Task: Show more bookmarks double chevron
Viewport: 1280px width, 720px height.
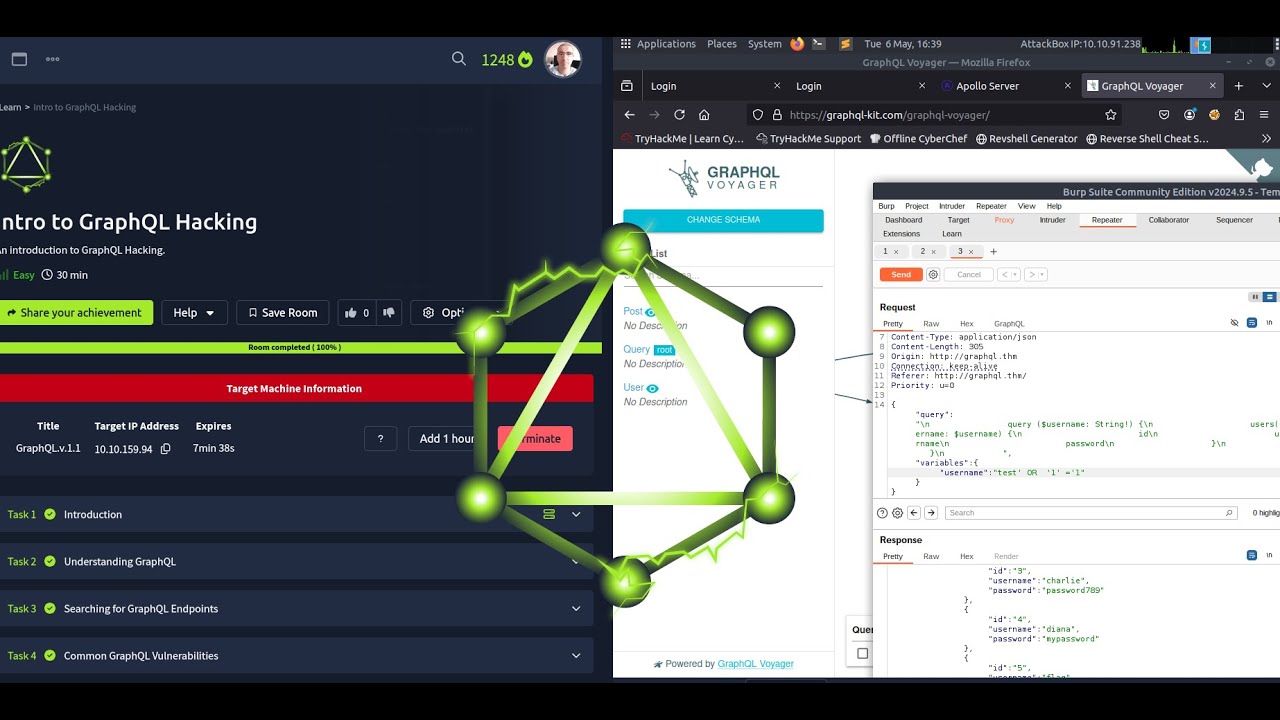Action: pyautogui.click(x=1266, y=139)
